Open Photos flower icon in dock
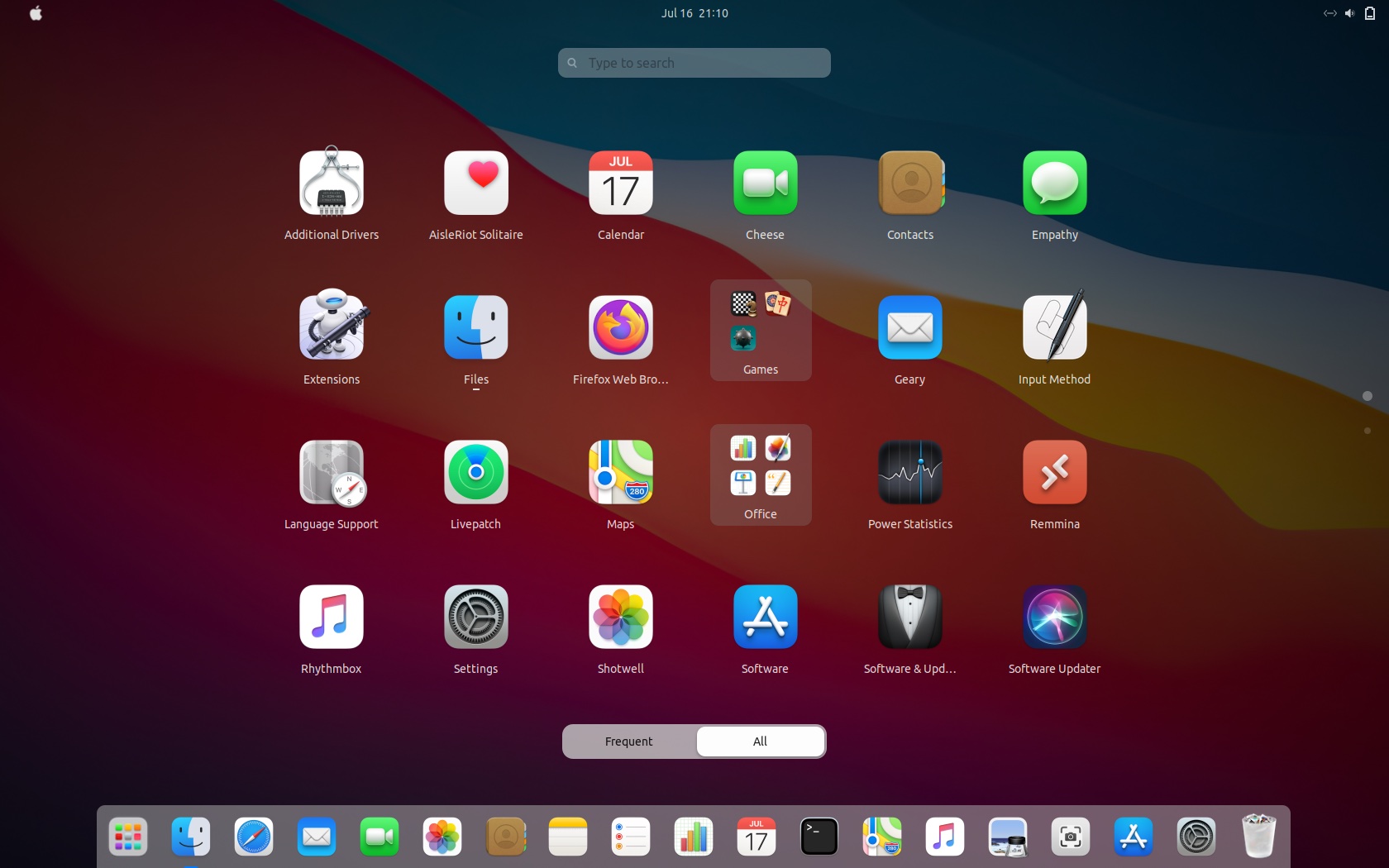The width and height of the screenshot is (1389, 868). point(442,837)
